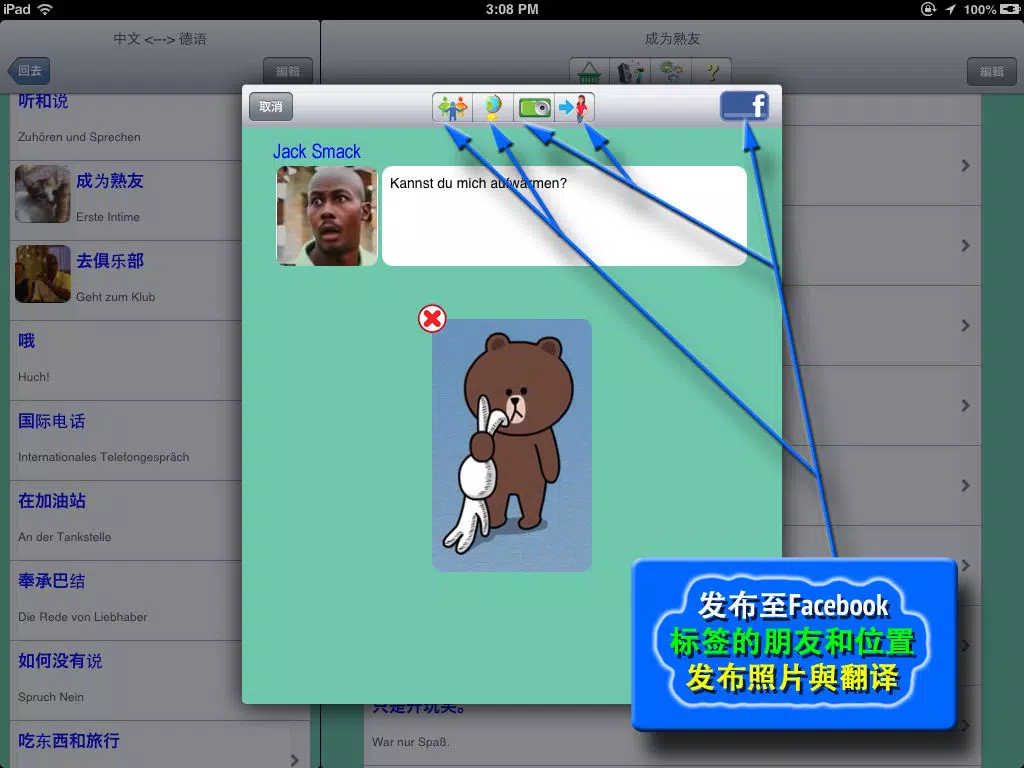
Task: Open the 成为熟友 Erste Intime category
Action: [x=126, y=200]
